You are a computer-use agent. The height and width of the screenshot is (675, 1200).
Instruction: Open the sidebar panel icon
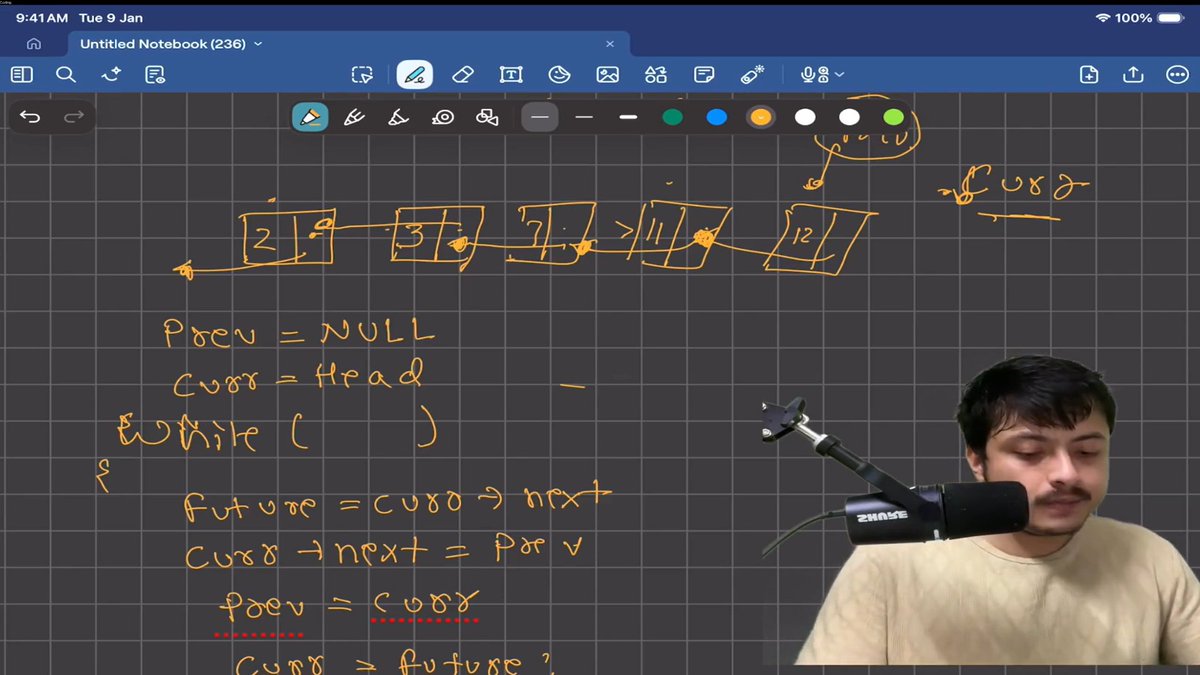[x=21, y=74]
